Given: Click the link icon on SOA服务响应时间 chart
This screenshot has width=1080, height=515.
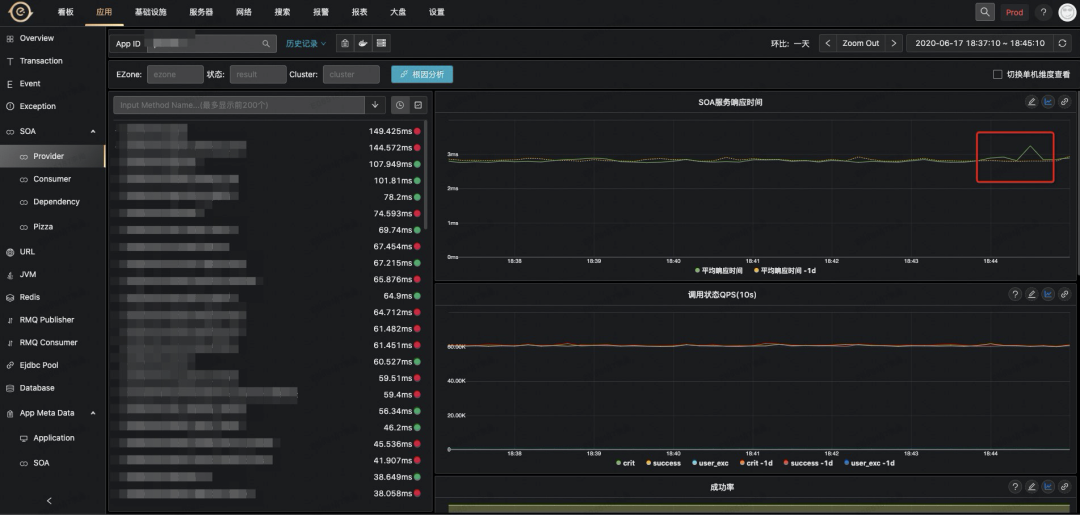Looking at the screenshot, I should point(1064,102).
